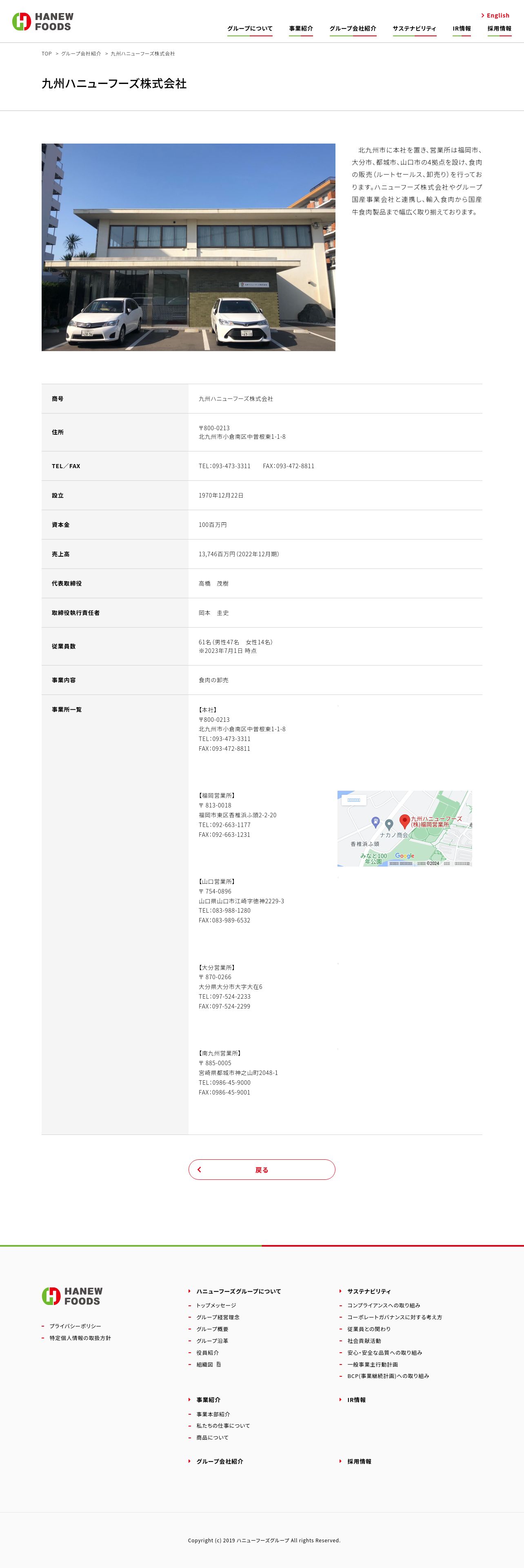The height and width of the screenshot is (1568, 524).
Task: Open BCP(事業継続計画)への取り組み link
Action: (x=388, y=1376)
